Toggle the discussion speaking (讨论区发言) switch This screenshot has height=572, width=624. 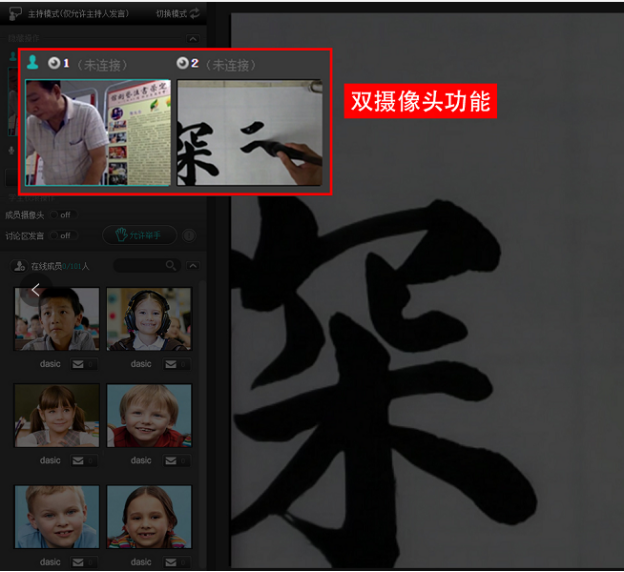click(64, 236)
